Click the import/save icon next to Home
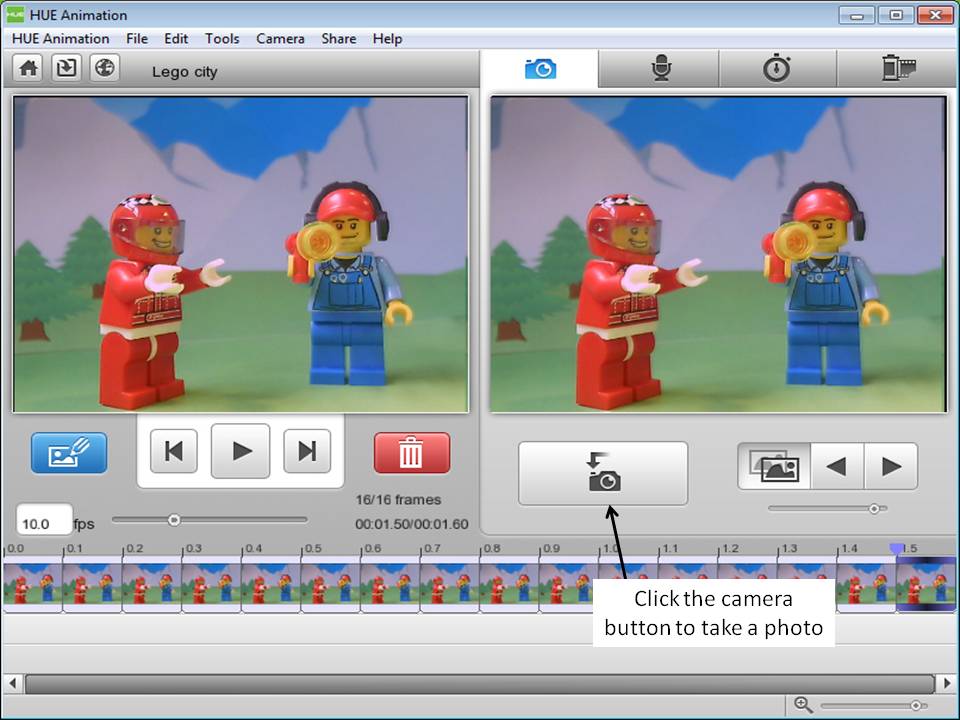 pos(66,68)
